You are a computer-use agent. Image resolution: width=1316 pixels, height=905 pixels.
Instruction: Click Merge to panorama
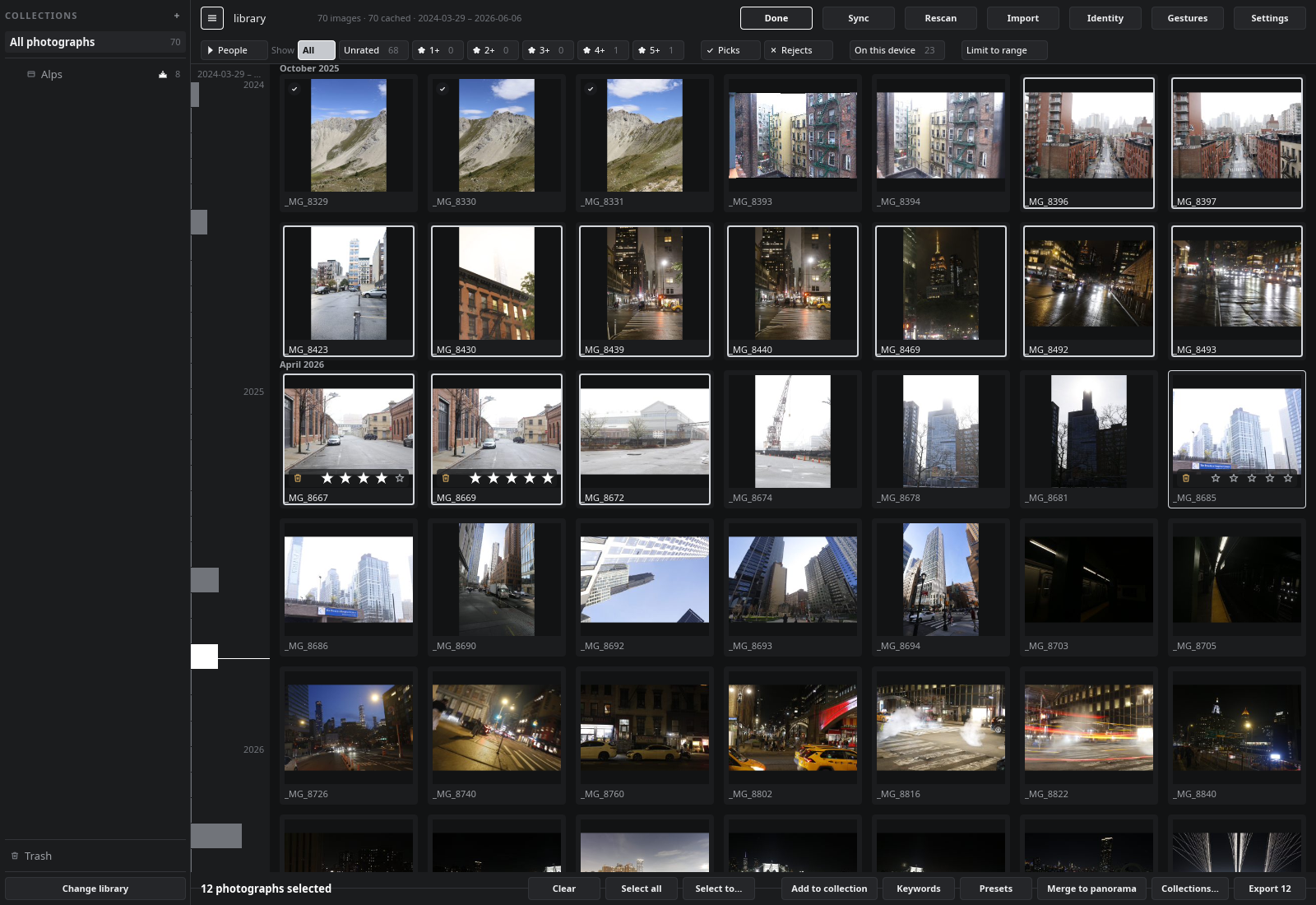coord(1091,889)
